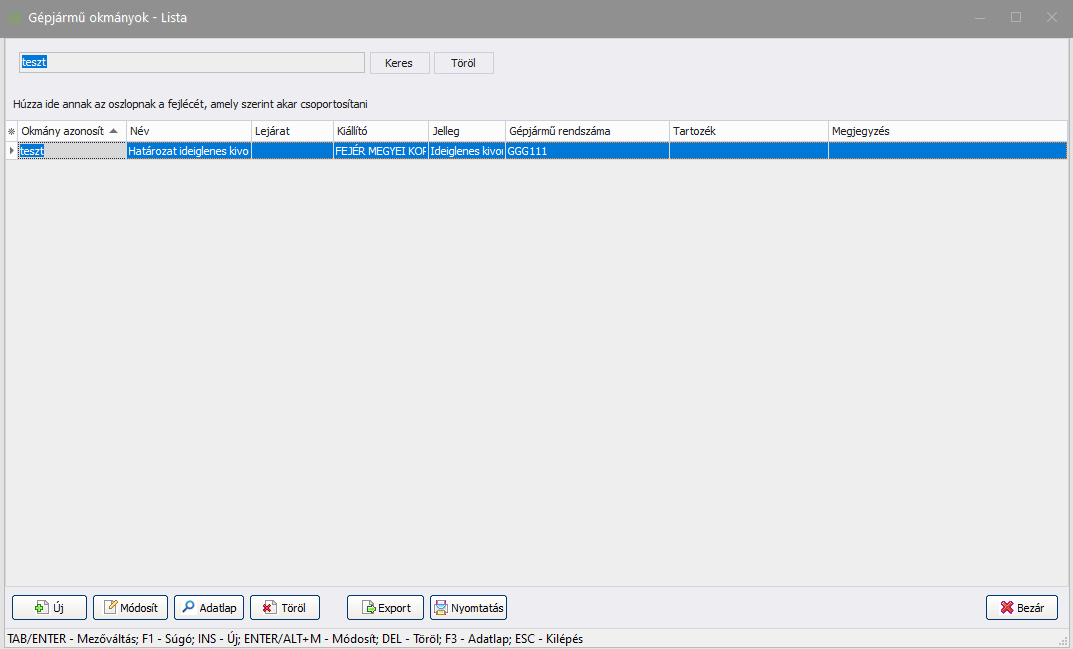This screenshot has width=1073, height=649.
Task: Click the Kiállító column header
Action: point(380,131)
